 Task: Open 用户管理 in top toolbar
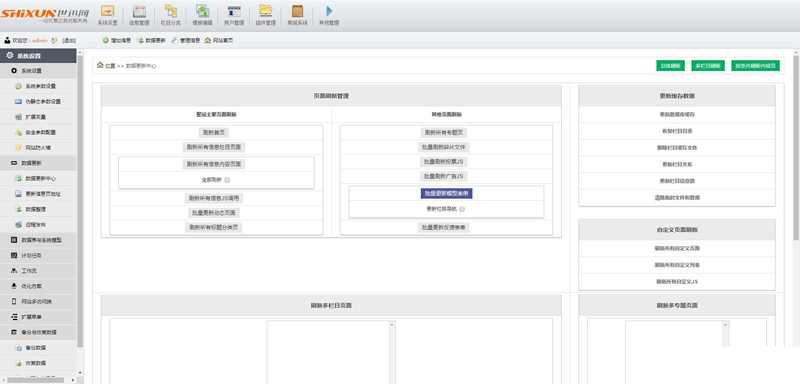pyautogui.click(x=234, y=11)
